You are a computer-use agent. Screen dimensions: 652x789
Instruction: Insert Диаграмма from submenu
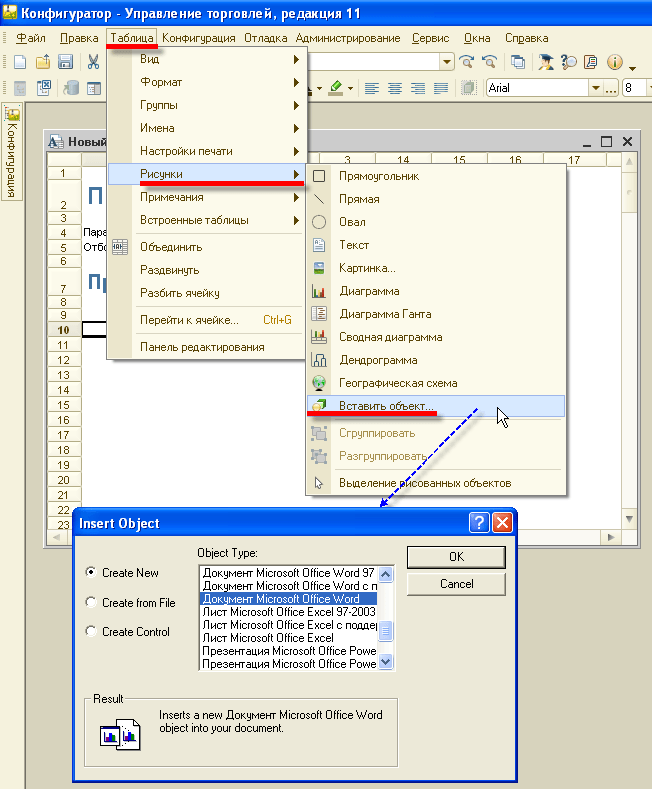click(436, 291)
